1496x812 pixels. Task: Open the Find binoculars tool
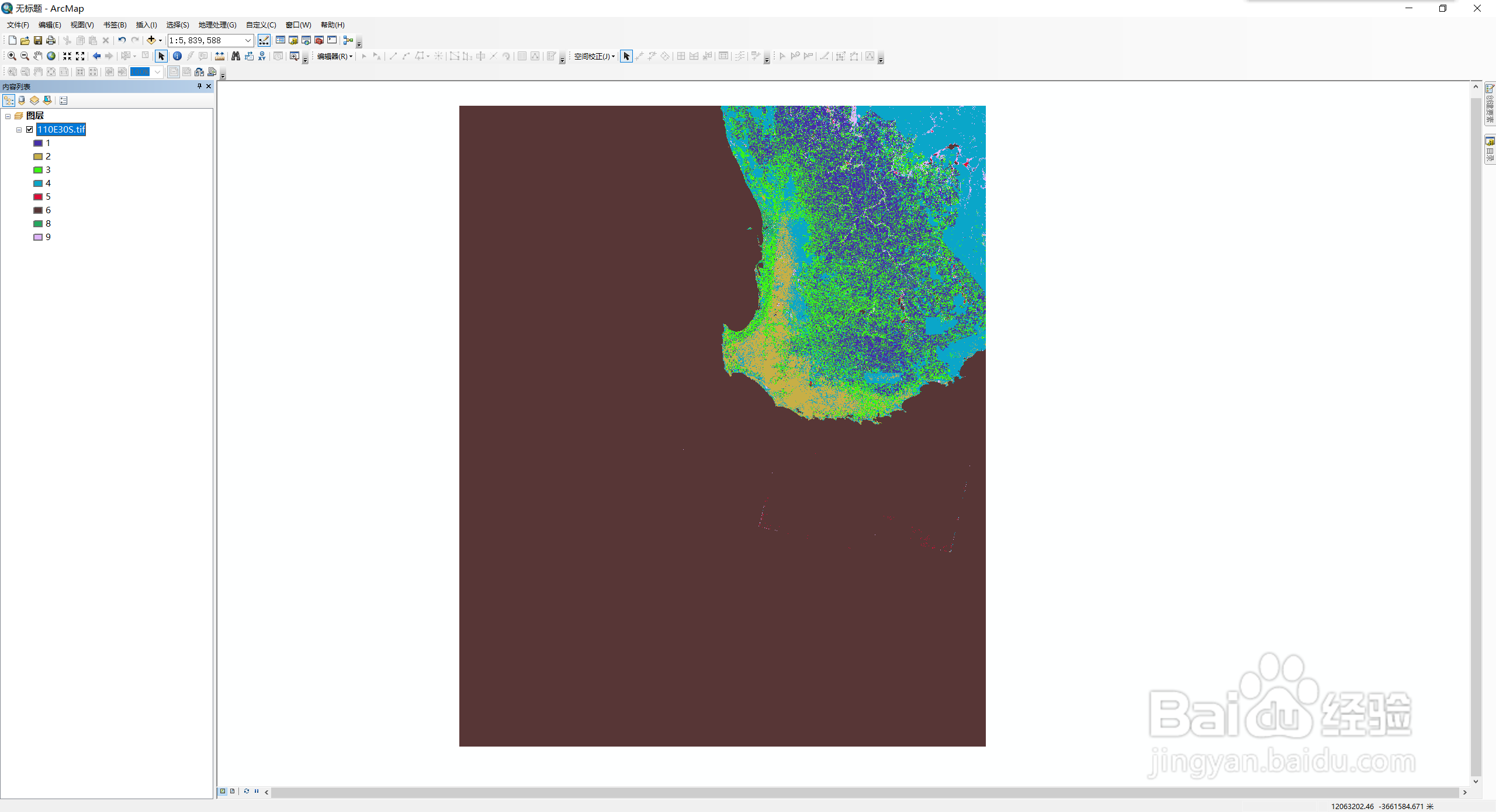pos(236,56)
